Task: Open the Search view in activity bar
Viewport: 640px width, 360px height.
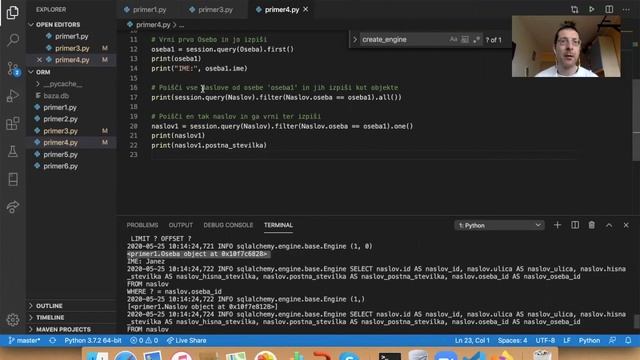Action: 13,40
